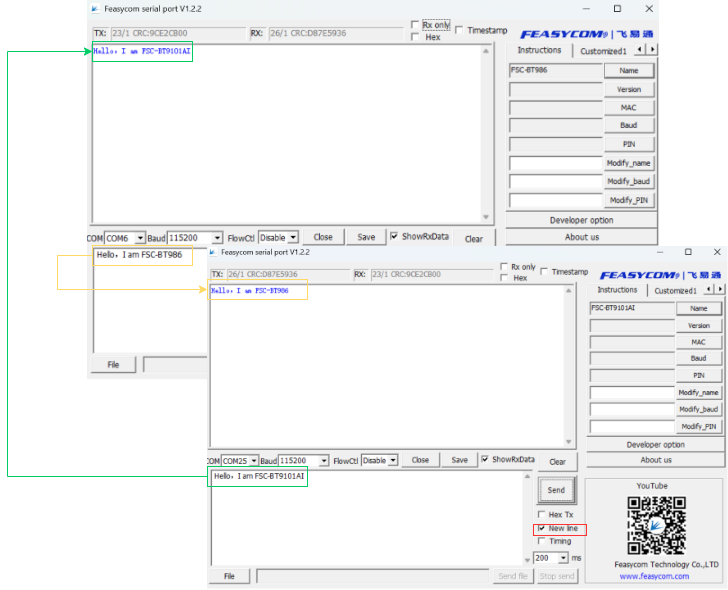The width and height of the screenshot is (728, 590).
Task: Switch to Customized1 tab in front window
Action: click(675, 291)
